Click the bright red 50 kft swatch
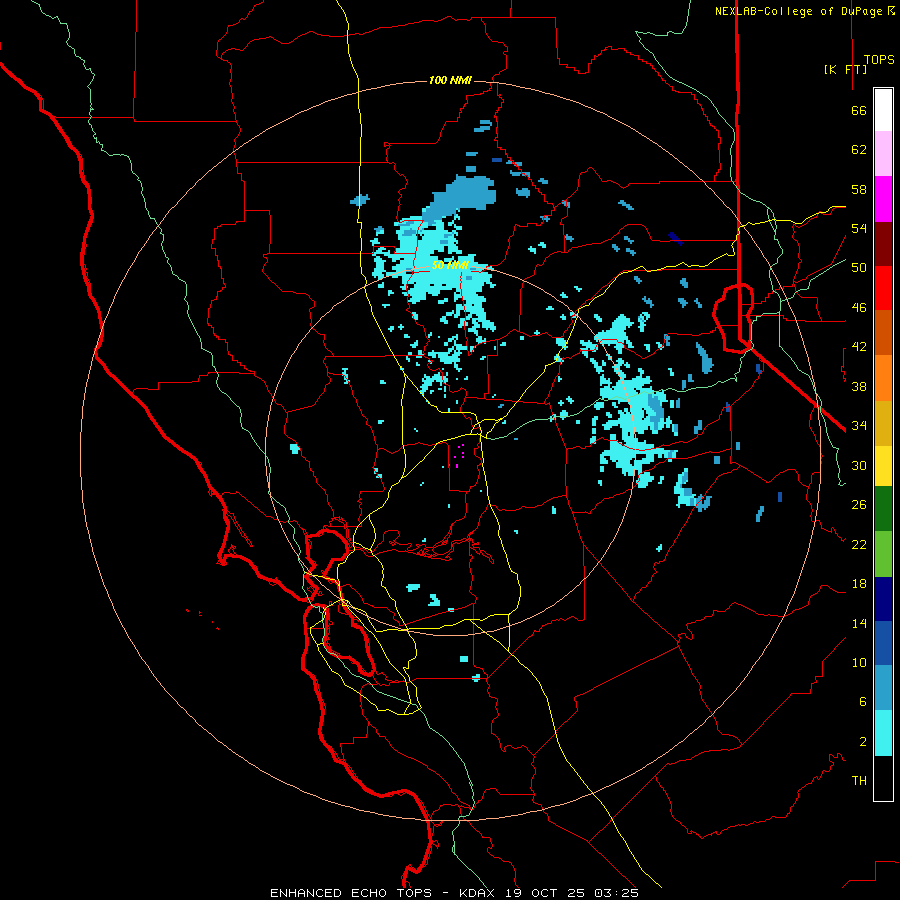This screenshot has width=900, height=900. (x=883, y=288)
